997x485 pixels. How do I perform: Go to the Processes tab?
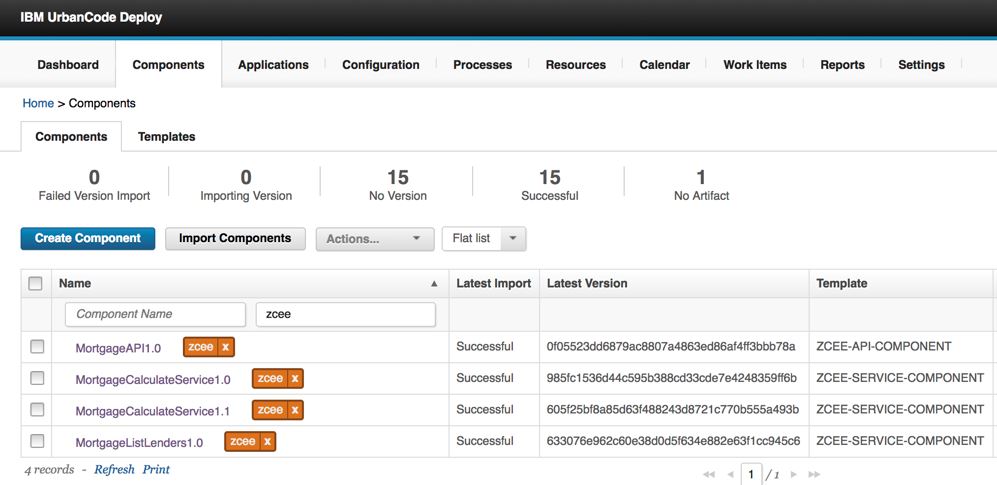point(483,65)
